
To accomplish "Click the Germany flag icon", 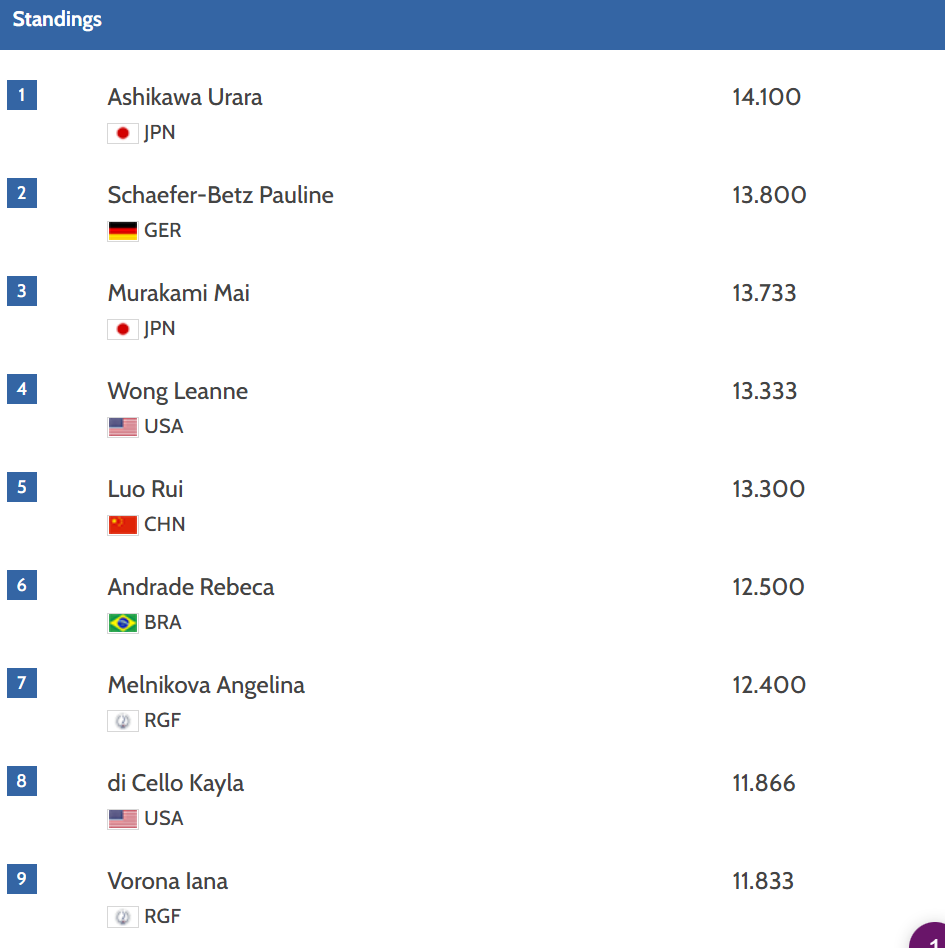I will pyautogui.click(x=123, y=231).
